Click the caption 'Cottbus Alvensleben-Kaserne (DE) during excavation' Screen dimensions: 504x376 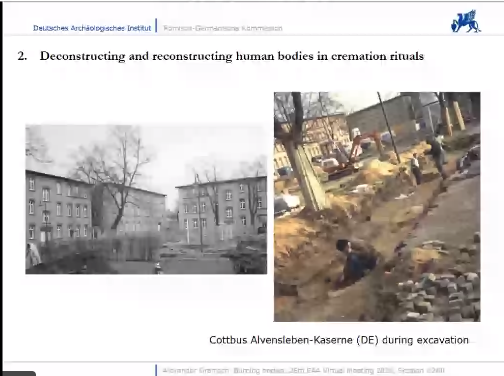pos(339,340)
